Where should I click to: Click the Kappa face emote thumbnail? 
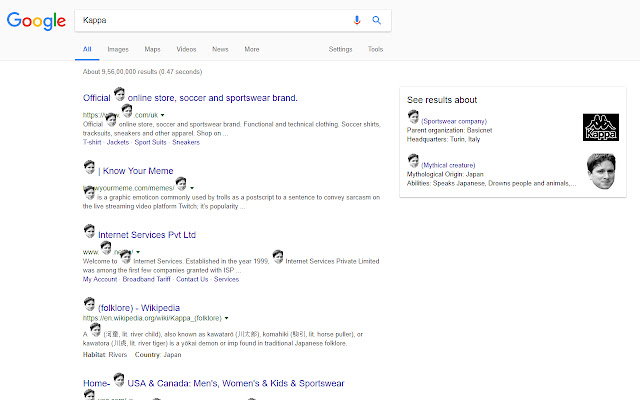click(x=600, y=171)
